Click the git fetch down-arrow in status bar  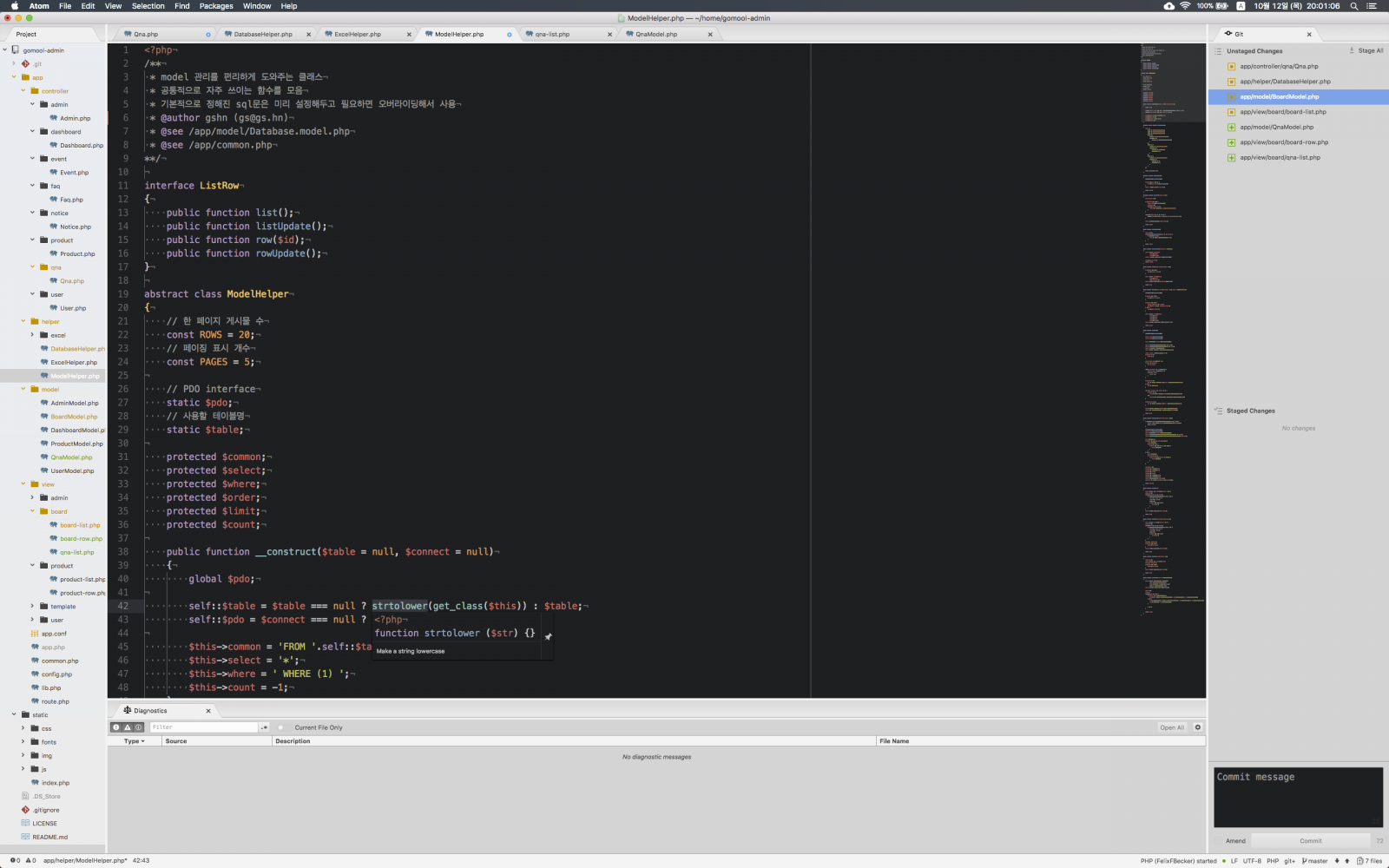[1337, 861]
